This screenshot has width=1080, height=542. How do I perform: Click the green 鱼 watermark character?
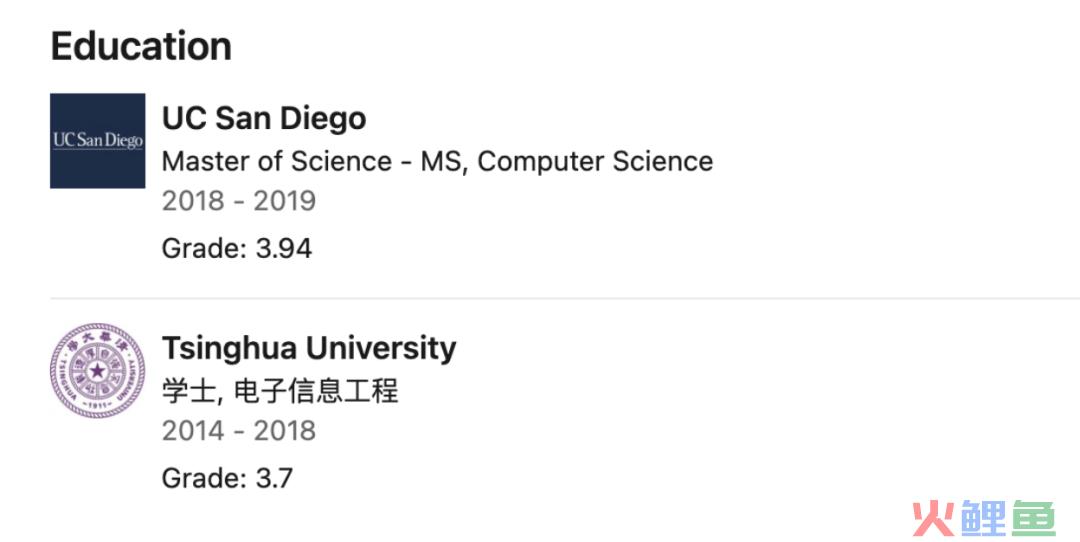1033,518
